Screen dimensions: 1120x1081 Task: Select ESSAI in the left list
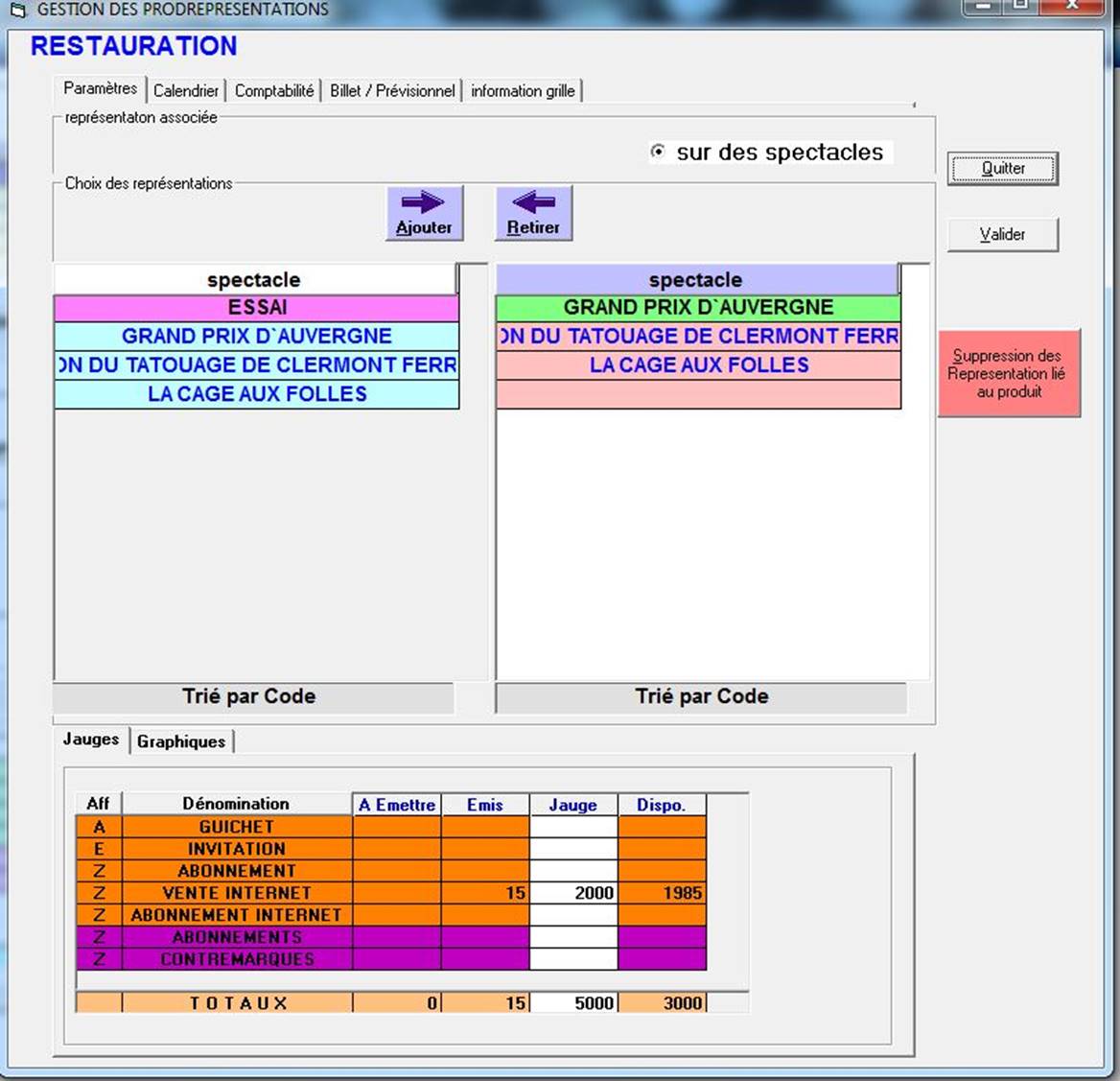point(256,308)
